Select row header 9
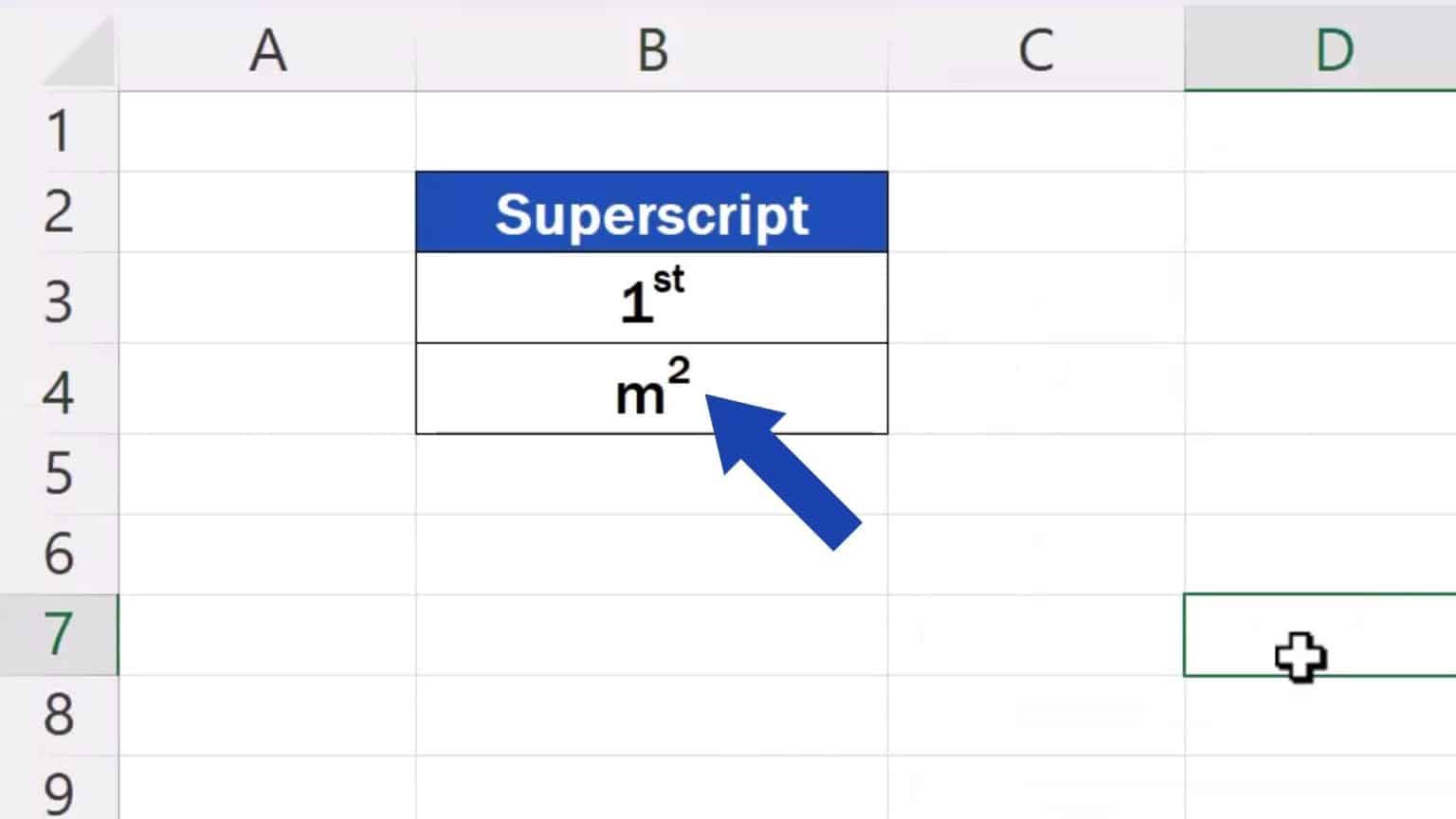 (59, 792)
